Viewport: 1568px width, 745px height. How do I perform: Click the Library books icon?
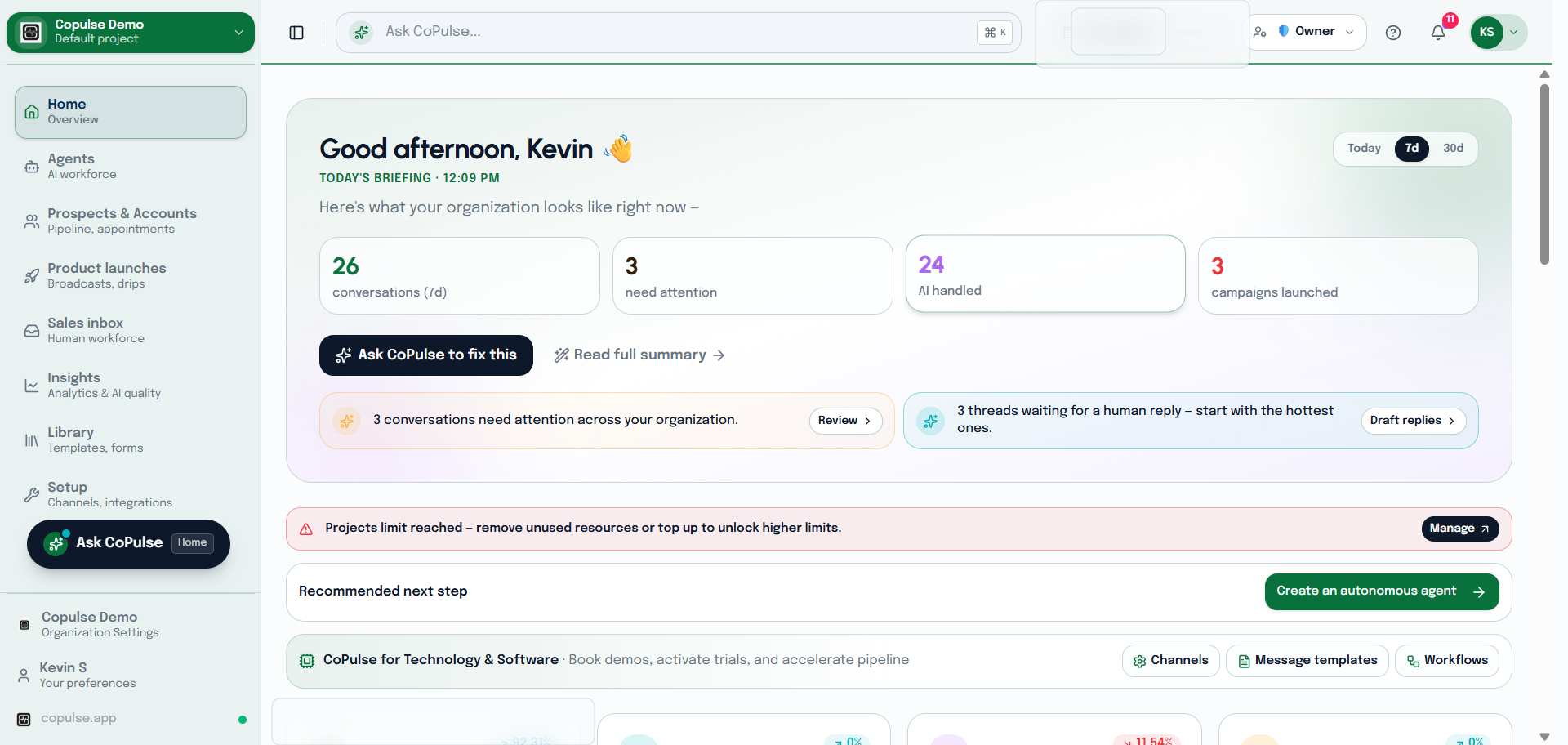tap(32, 440)
